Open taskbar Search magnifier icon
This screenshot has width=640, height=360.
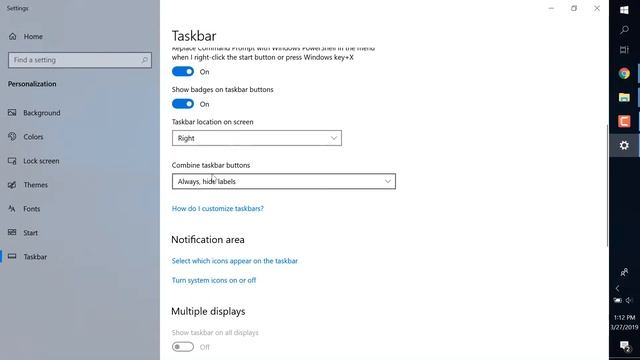(624, 30)
